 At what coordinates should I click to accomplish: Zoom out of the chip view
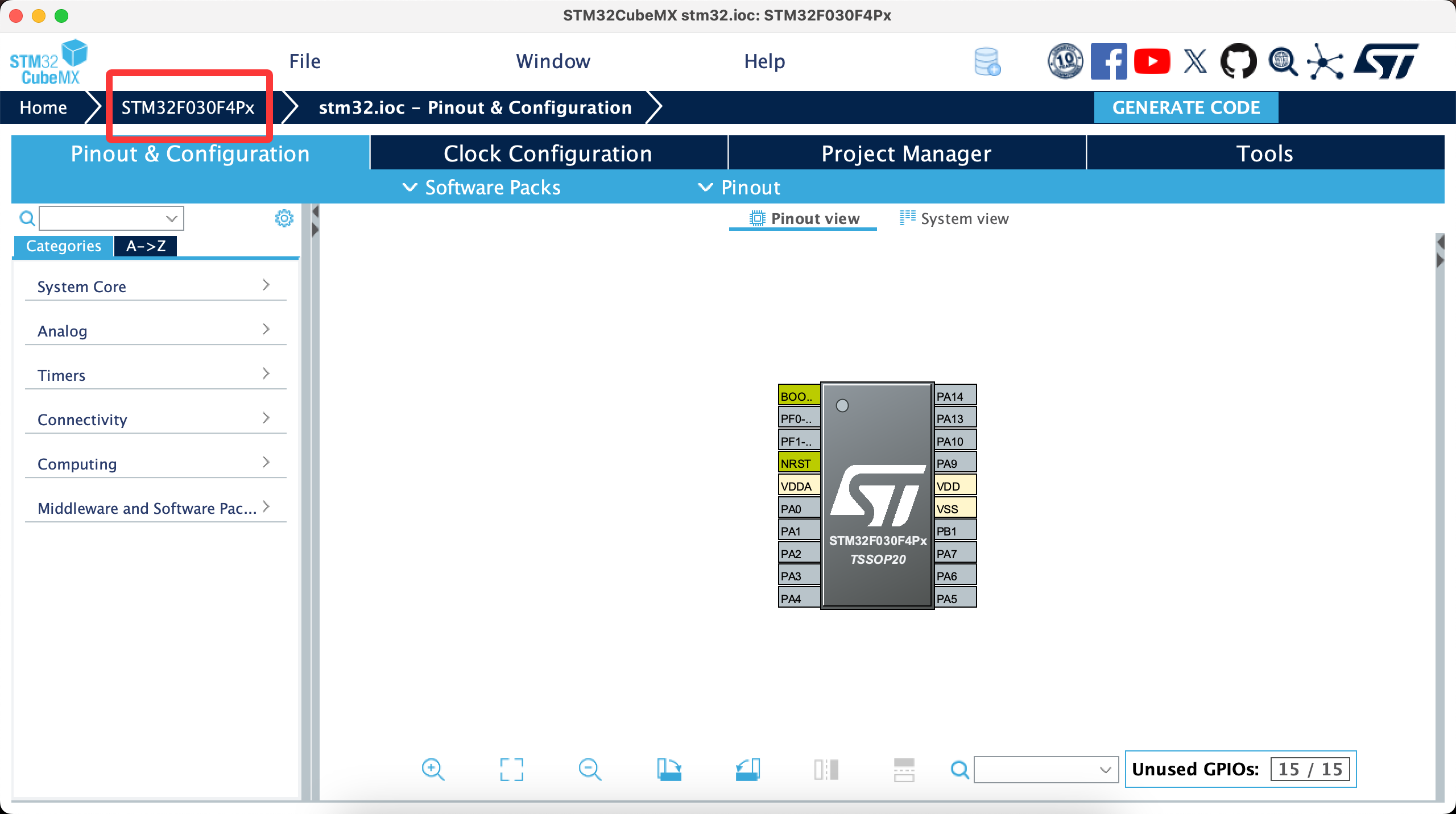pyautogui.click(x=590, y=770)
